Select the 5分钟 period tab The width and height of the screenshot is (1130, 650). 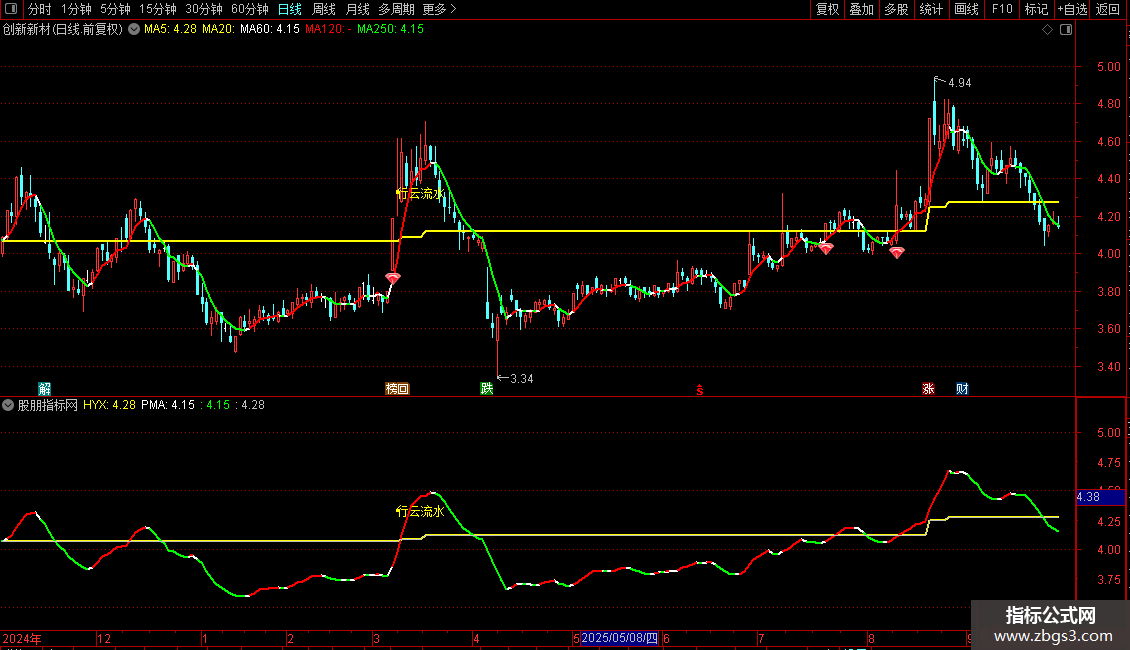tap(115, 9)
